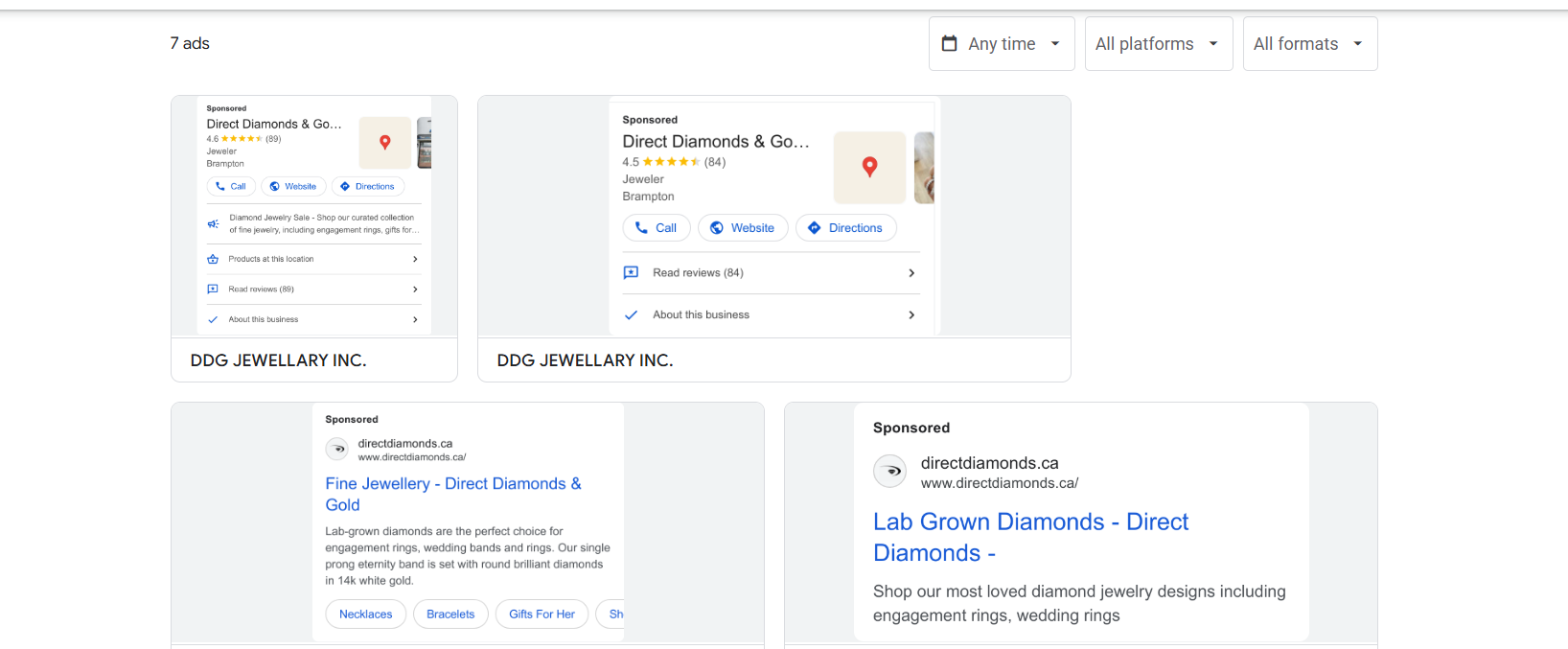This screenshot has height=649, width=1568.
Task: Click map pin thumbnail in the 4.6-rated ad
Action: point(385,143)
